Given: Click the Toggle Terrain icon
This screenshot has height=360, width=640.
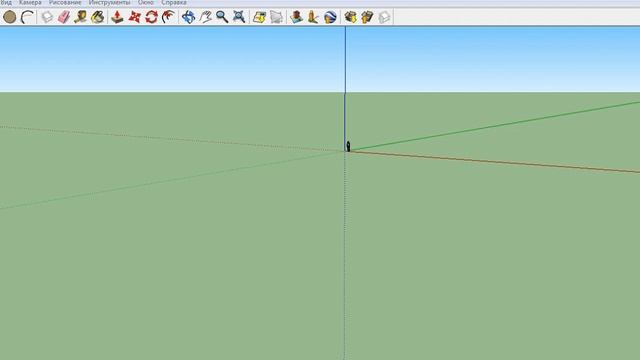Looking at the screenshot, I should 276,17.
